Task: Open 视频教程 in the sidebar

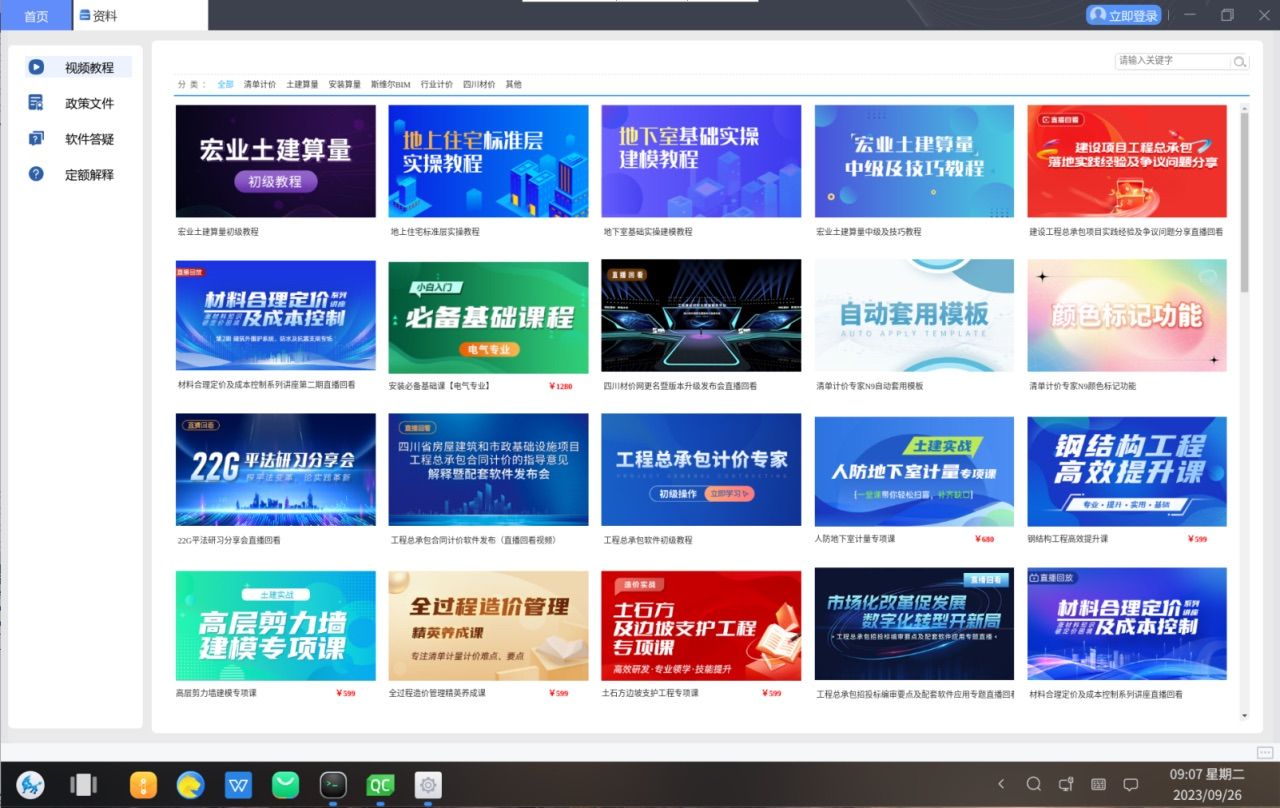Action: 79,68
